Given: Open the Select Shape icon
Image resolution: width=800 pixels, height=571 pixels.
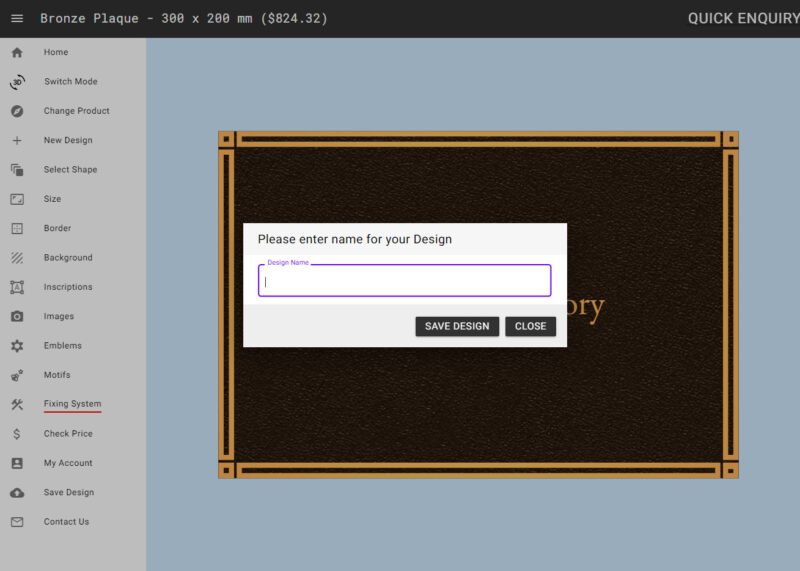Looking at the screenshot, I should coord(17,169).
